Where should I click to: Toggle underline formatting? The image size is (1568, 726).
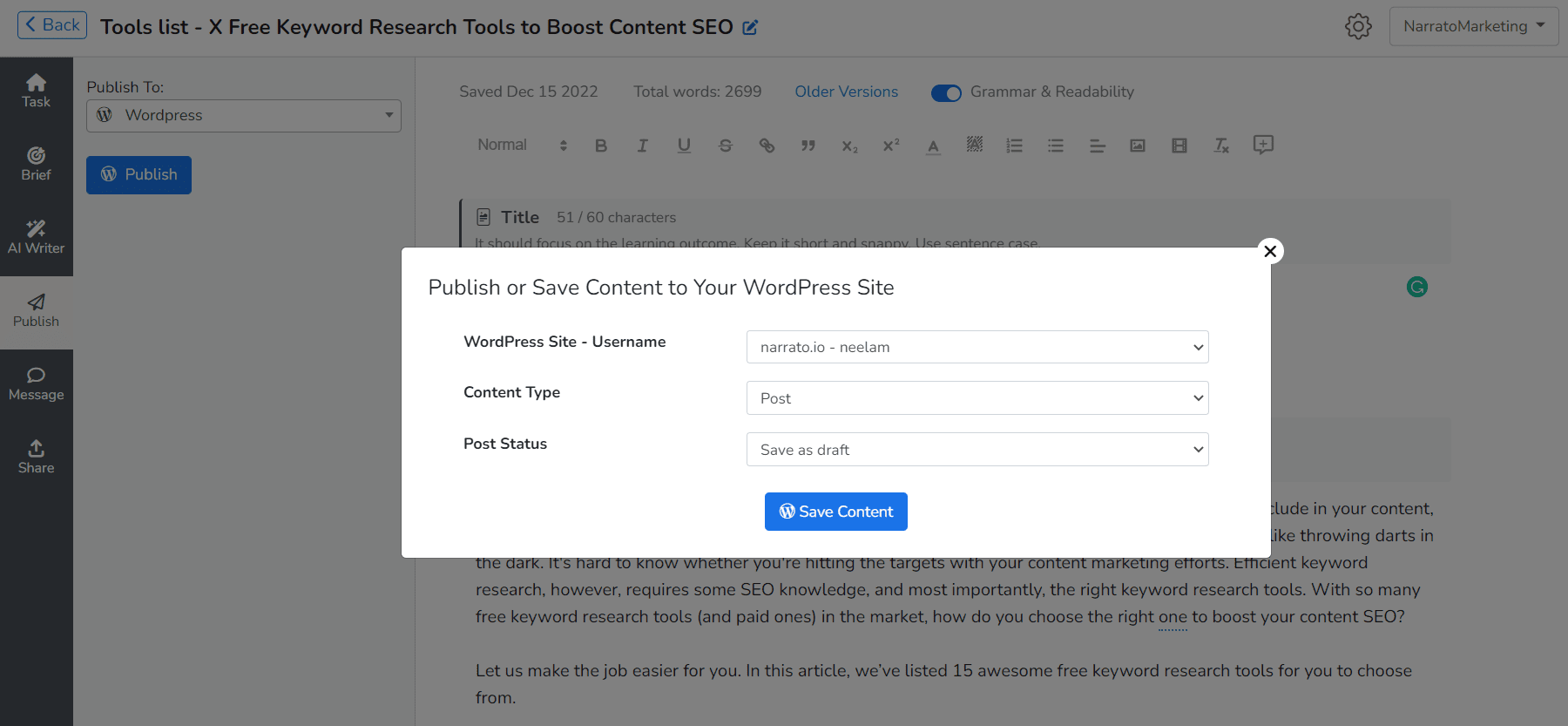coord(684,146)
